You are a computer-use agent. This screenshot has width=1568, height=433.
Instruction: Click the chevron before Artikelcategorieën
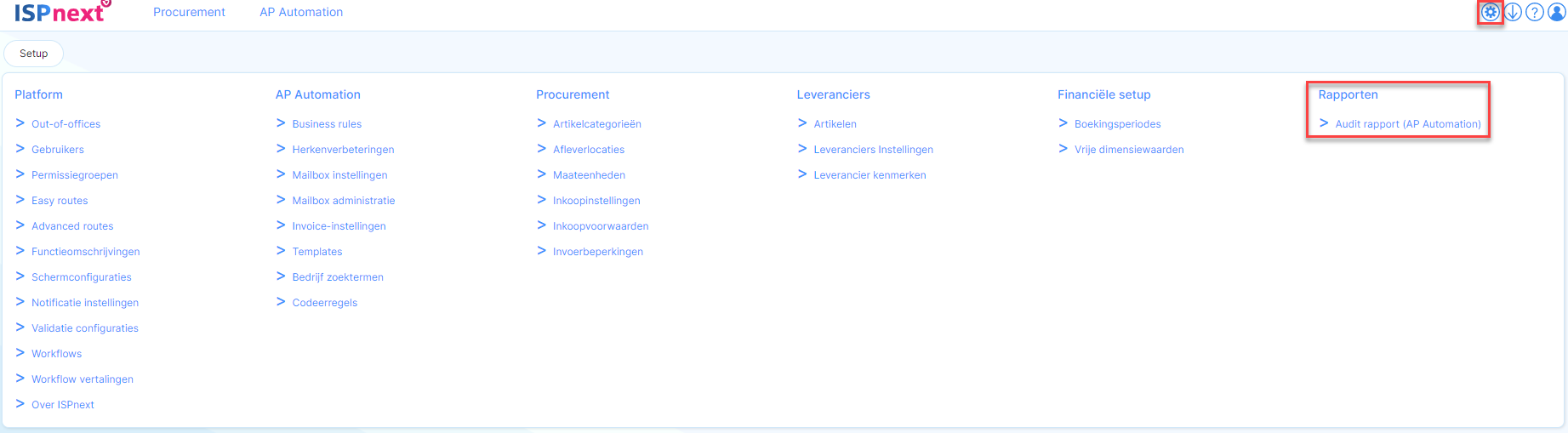(541, 123)
